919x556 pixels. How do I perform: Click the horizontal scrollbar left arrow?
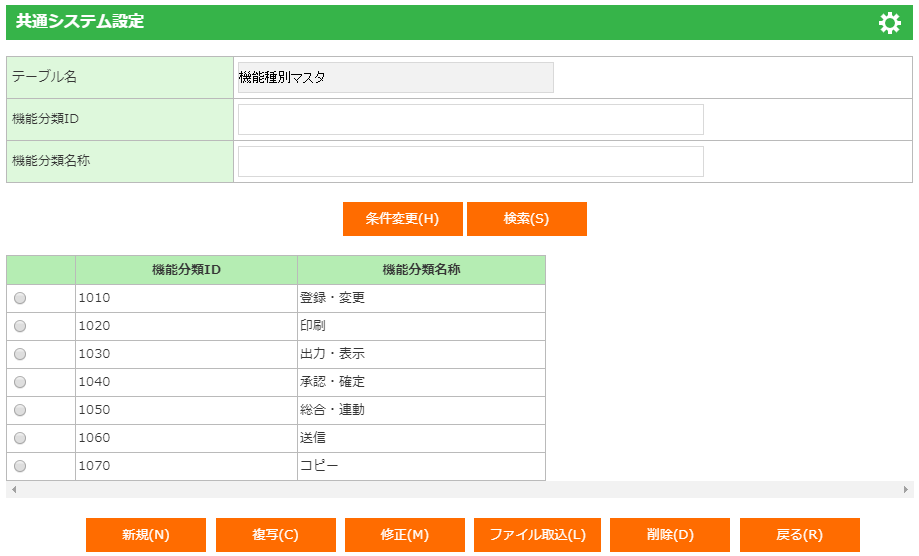pos(13,489)
